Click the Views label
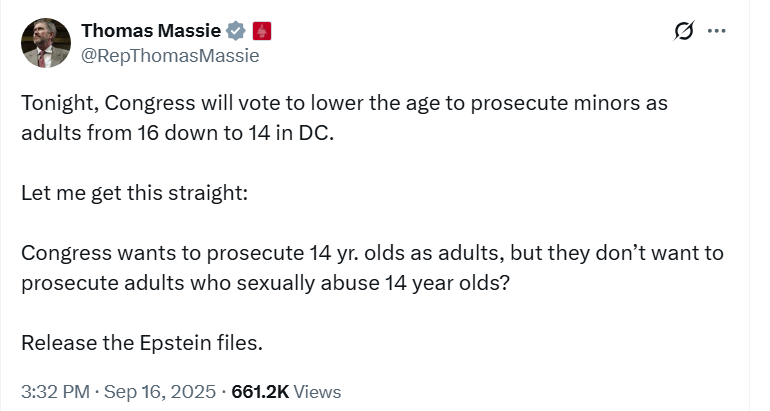This screenshot has height=411, width=770. (x=317, y=392)
